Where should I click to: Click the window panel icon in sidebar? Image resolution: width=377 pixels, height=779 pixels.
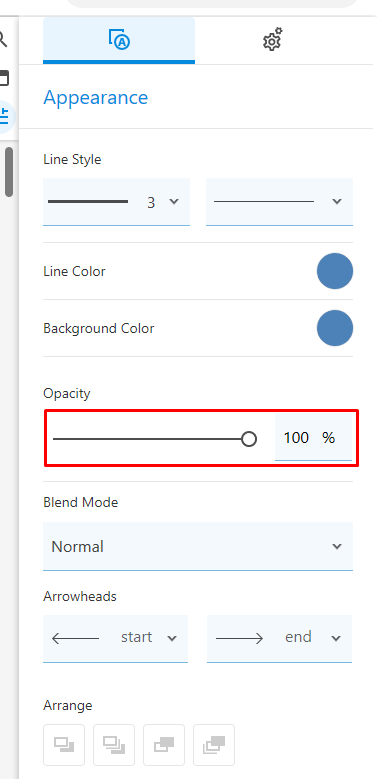point(4,78)
